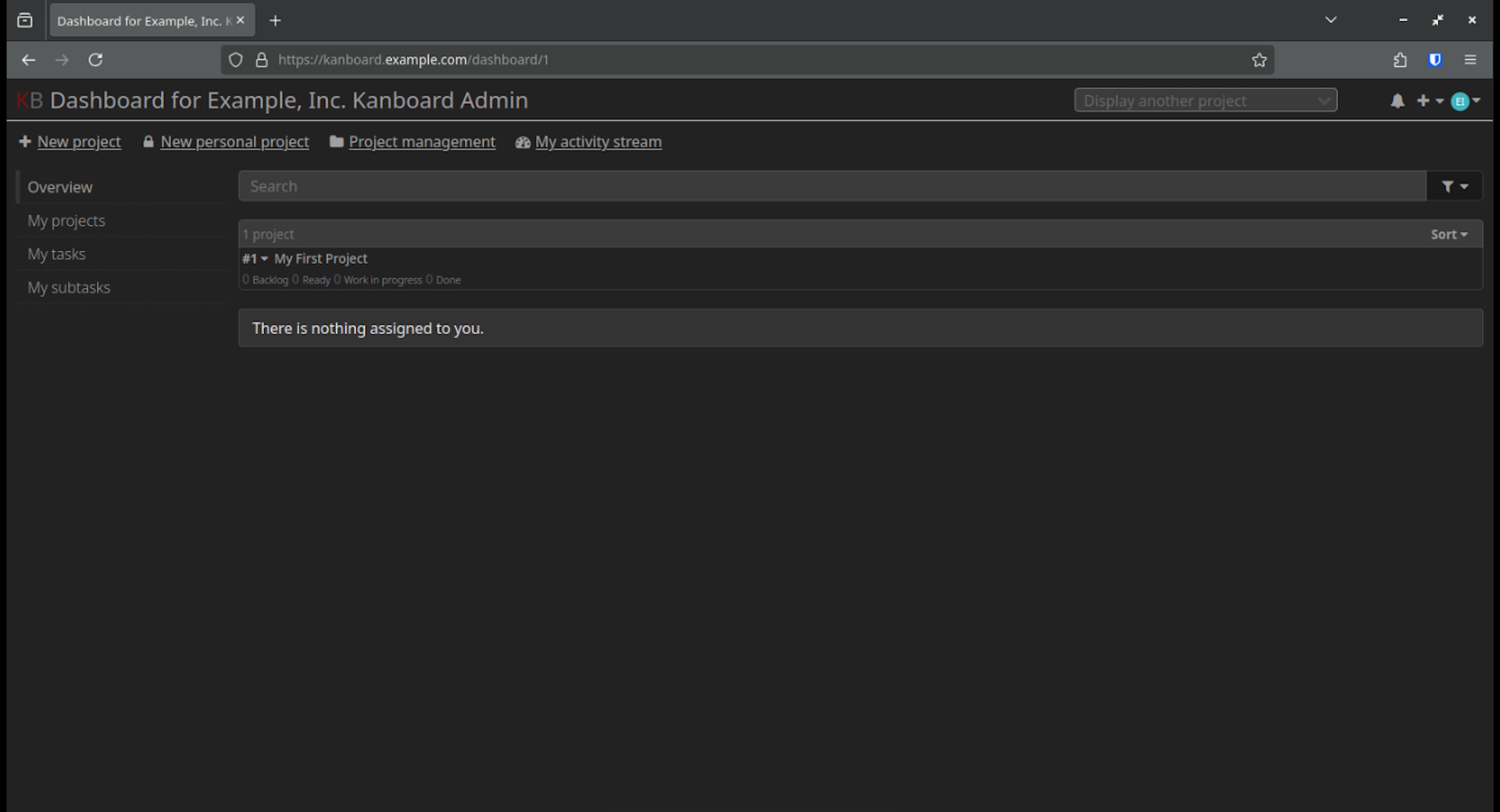Select My tasks in the sidebar
The height and width of the screenshot is (812, 1500).
pos(56,255)
